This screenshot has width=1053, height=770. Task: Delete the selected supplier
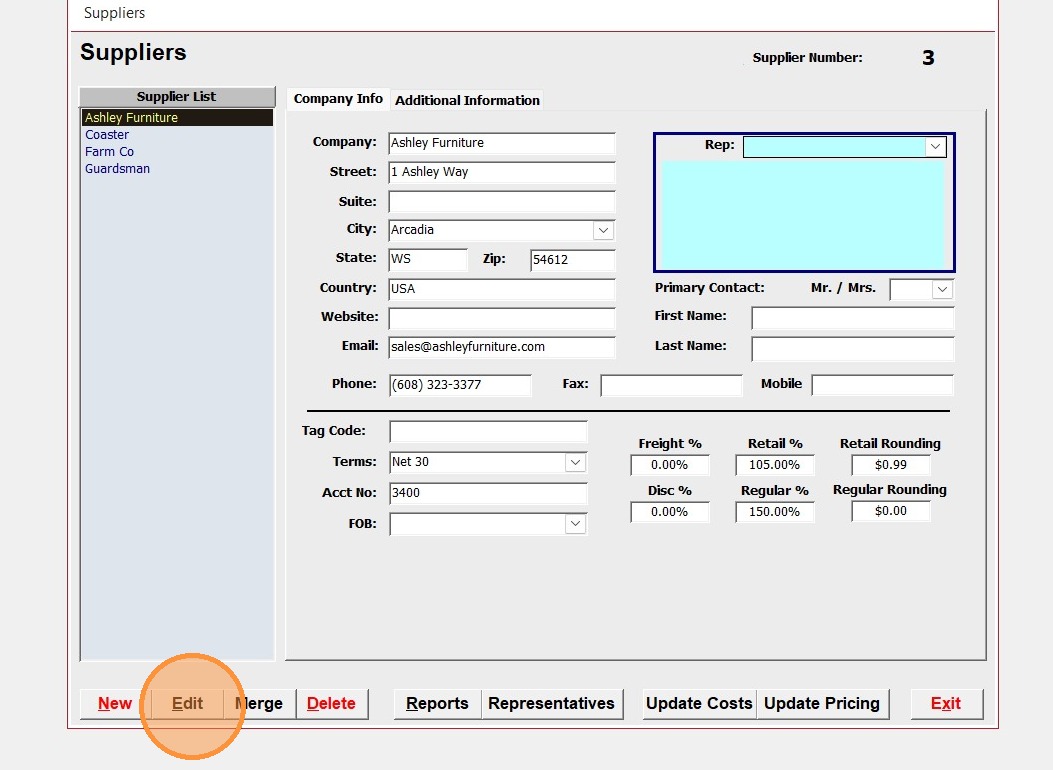tap(331, 704)
